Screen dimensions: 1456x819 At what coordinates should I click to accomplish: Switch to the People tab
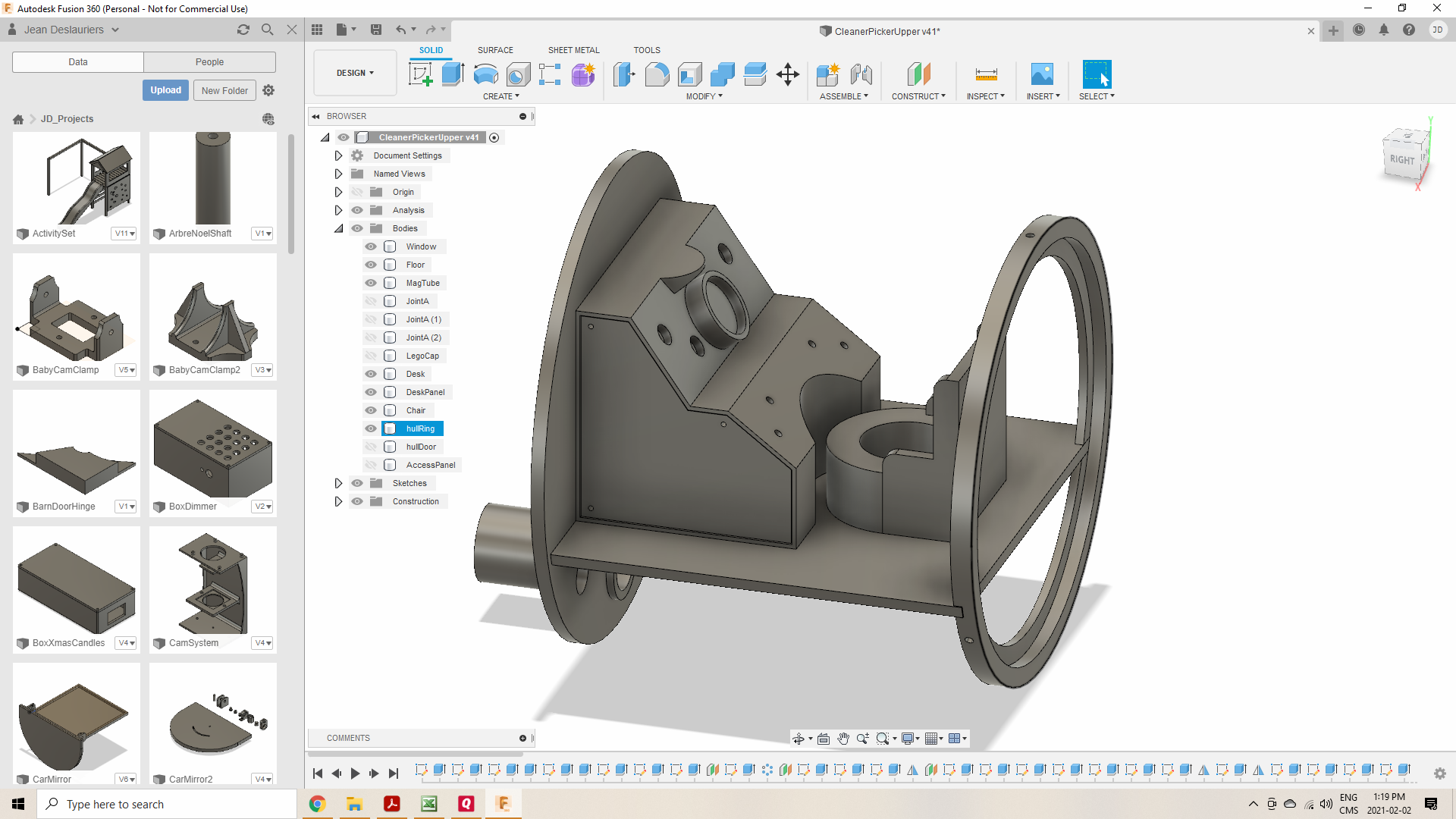pos(209,62)
